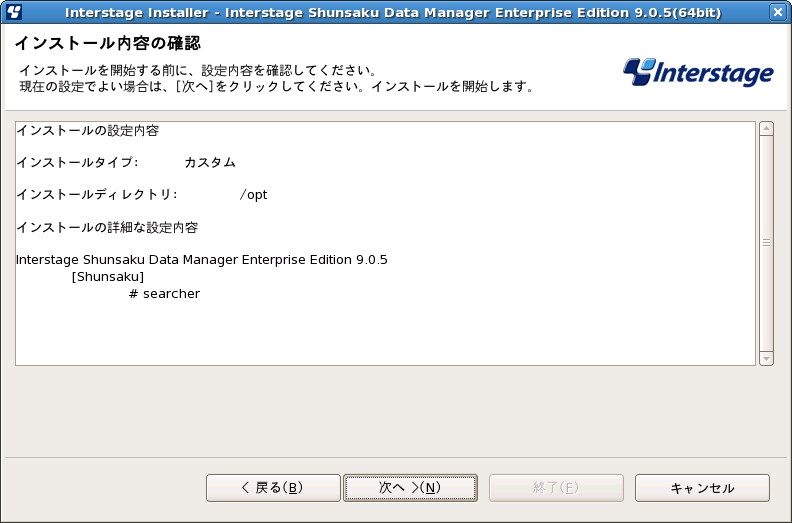Click the Enterprise Edition 9.0.5 product line
Screen dimensions: 792x523
point(202,260)
